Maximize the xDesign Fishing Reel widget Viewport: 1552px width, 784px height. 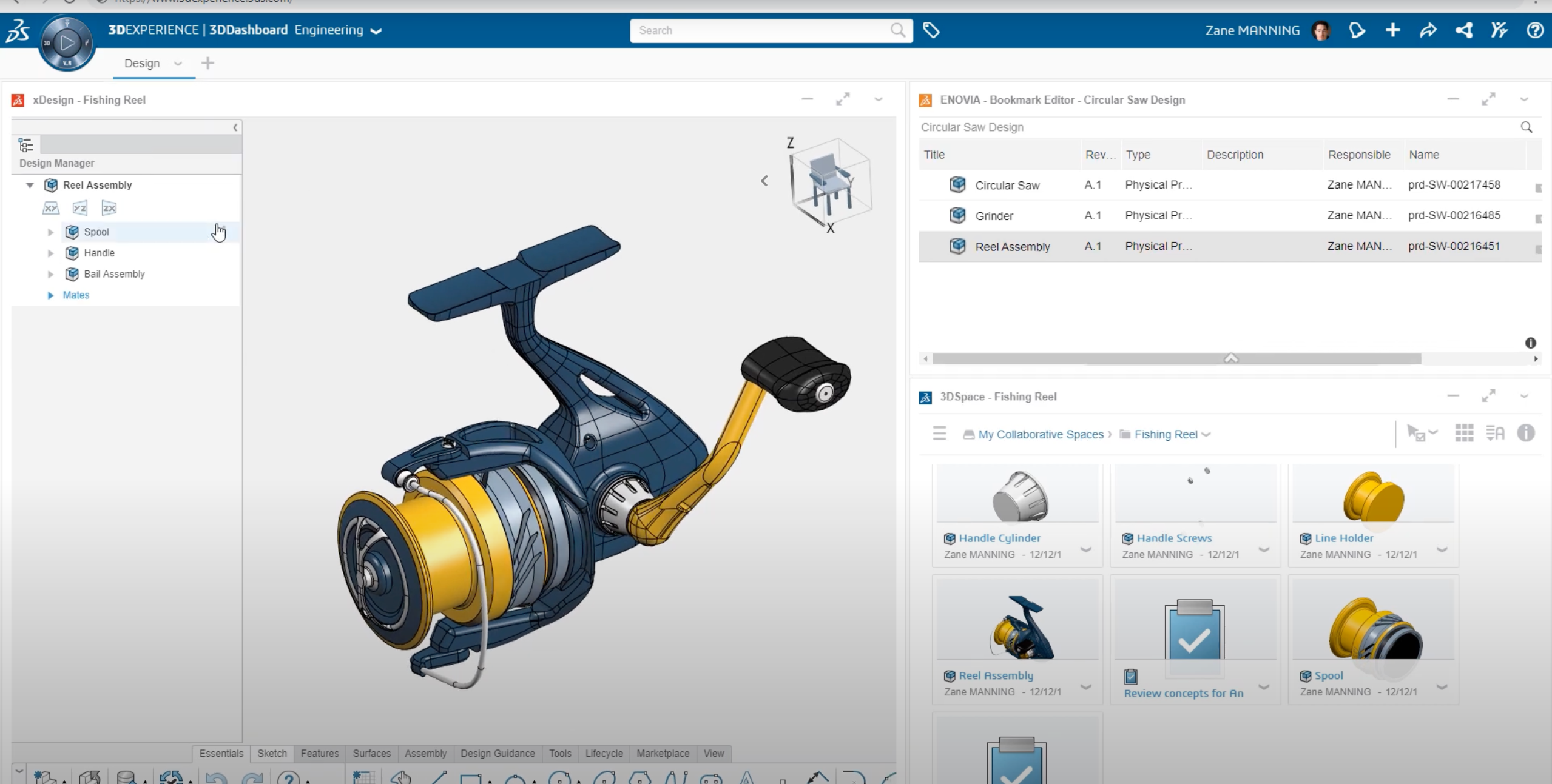[x=843, y=99]
